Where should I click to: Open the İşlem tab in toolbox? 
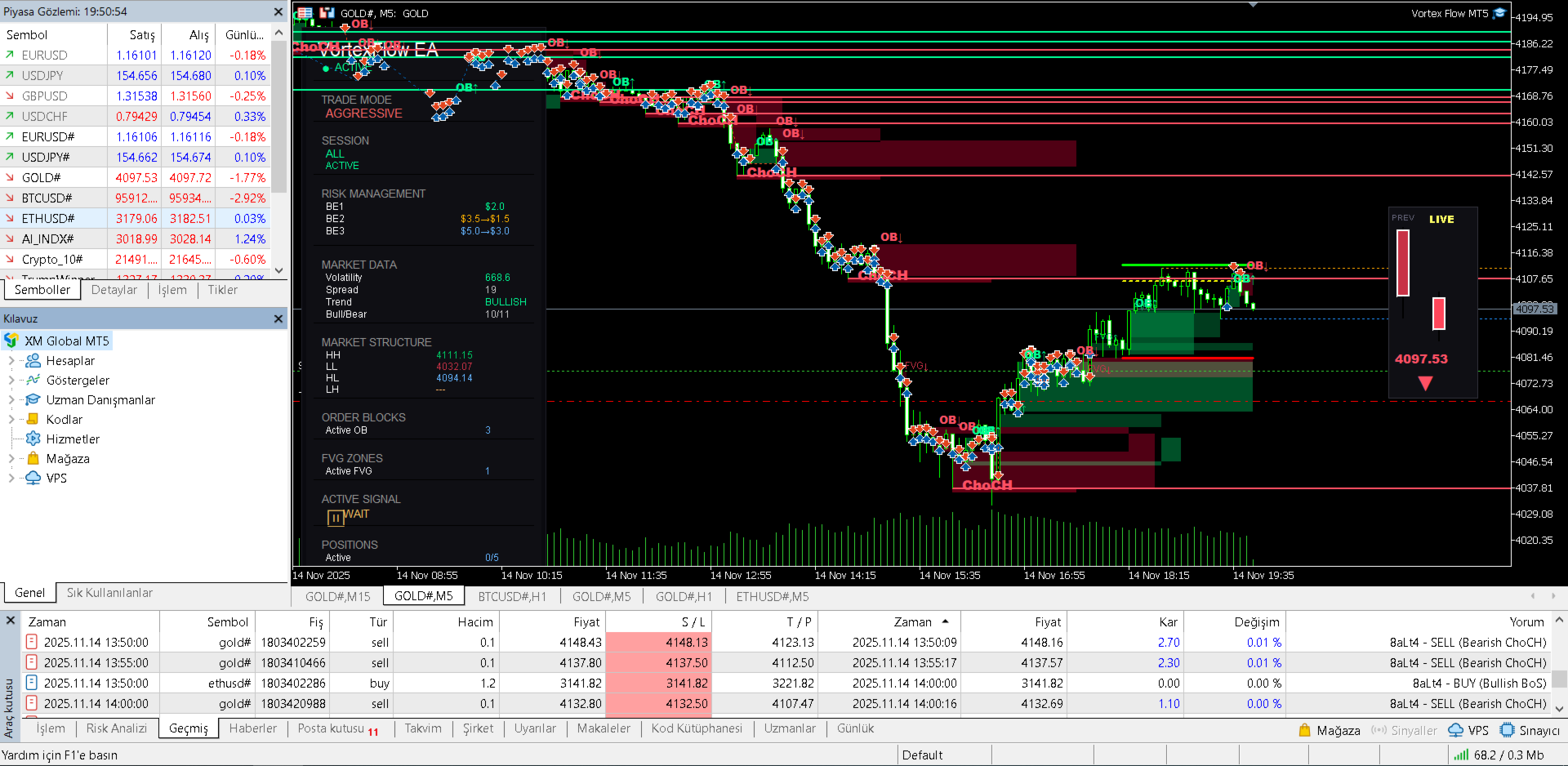click(x=51, y=728)
